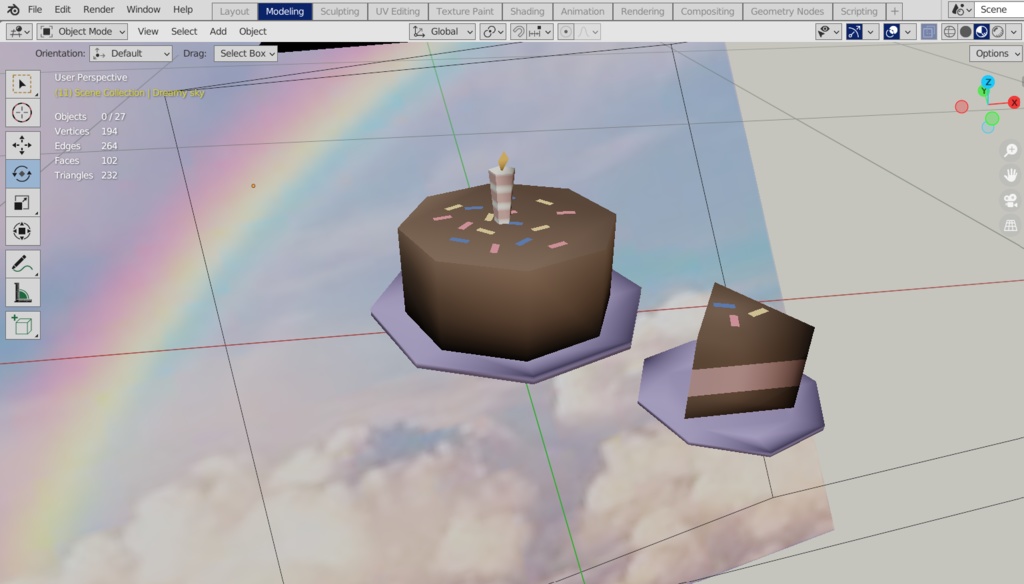Open the Object Mode dropdown
1024x584 pixels.
[82, 31]
